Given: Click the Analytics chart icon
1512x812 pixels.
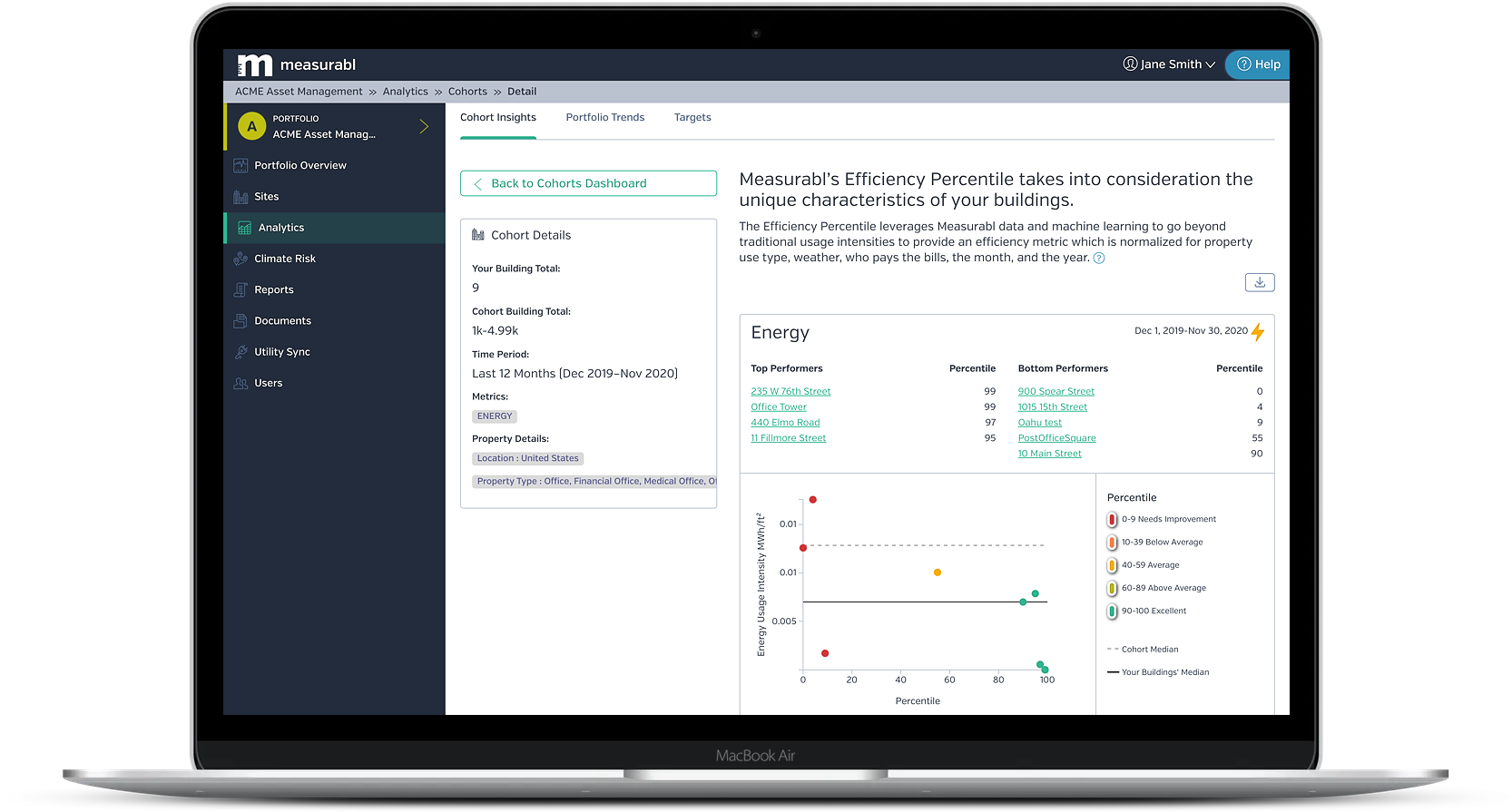Looking at the screenshot, I should pyautogui.click(x=244, y=228).
